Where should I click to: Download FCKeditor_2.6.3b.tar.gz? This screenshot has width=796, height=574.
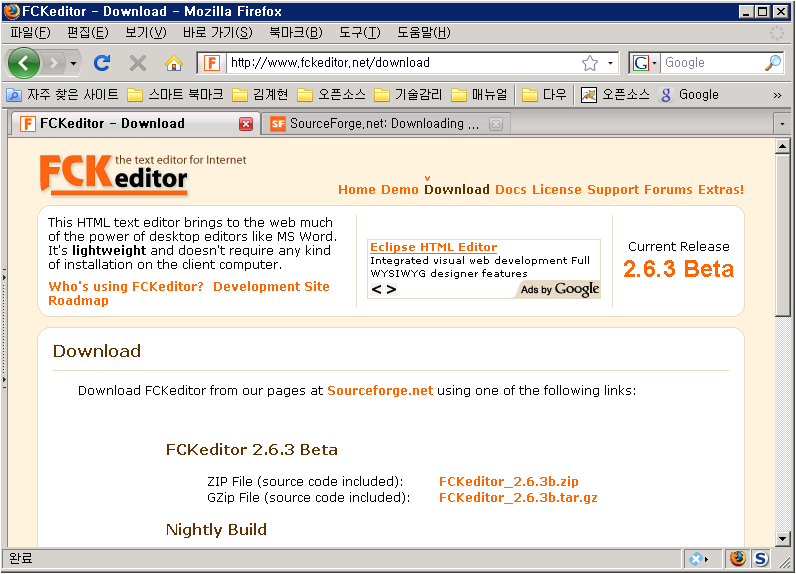(518, 498)
